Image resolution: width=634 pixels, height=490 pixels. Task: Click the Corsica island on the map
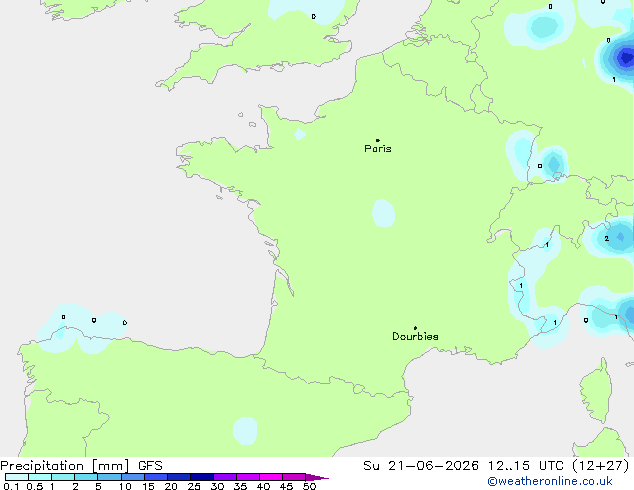pyautogui.click(x=596, y=390)
